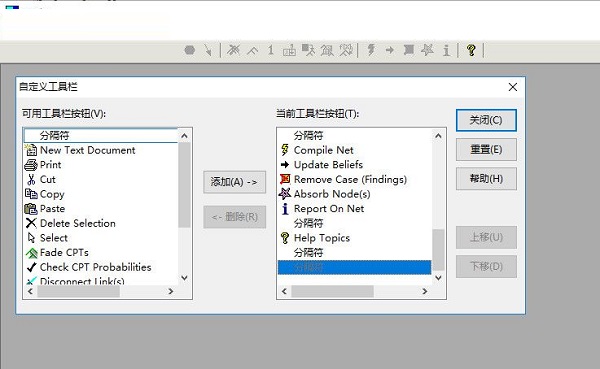
Task: Click the 关闭(C) close button
Action: coord(486,120)
